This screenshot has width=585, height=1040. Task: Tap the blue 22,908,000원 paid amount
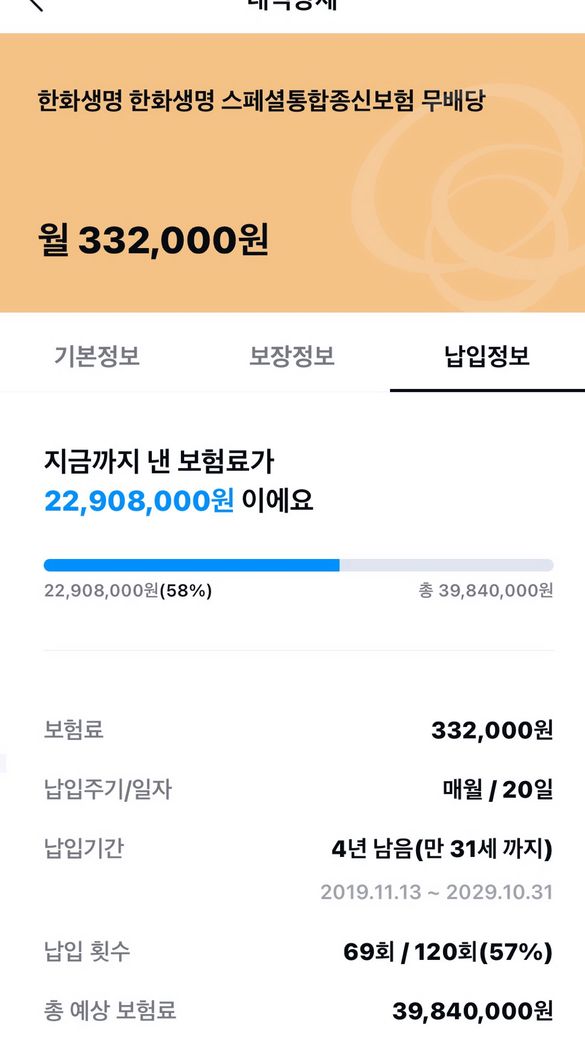(x=139, y=501)
